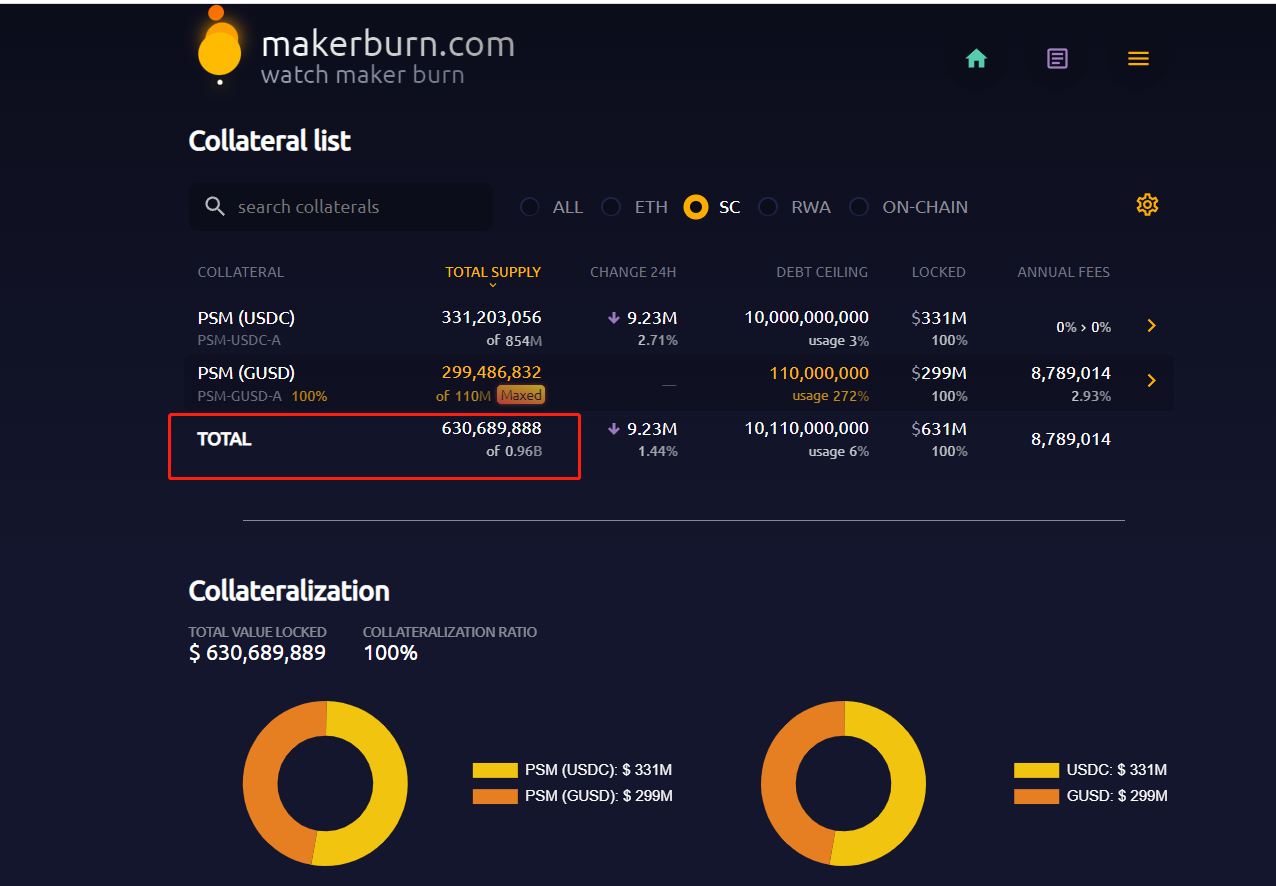This screenshot has height=886, width=1276.
Task: Open collateral list settings gear
Action: [x=1147, y=205]
